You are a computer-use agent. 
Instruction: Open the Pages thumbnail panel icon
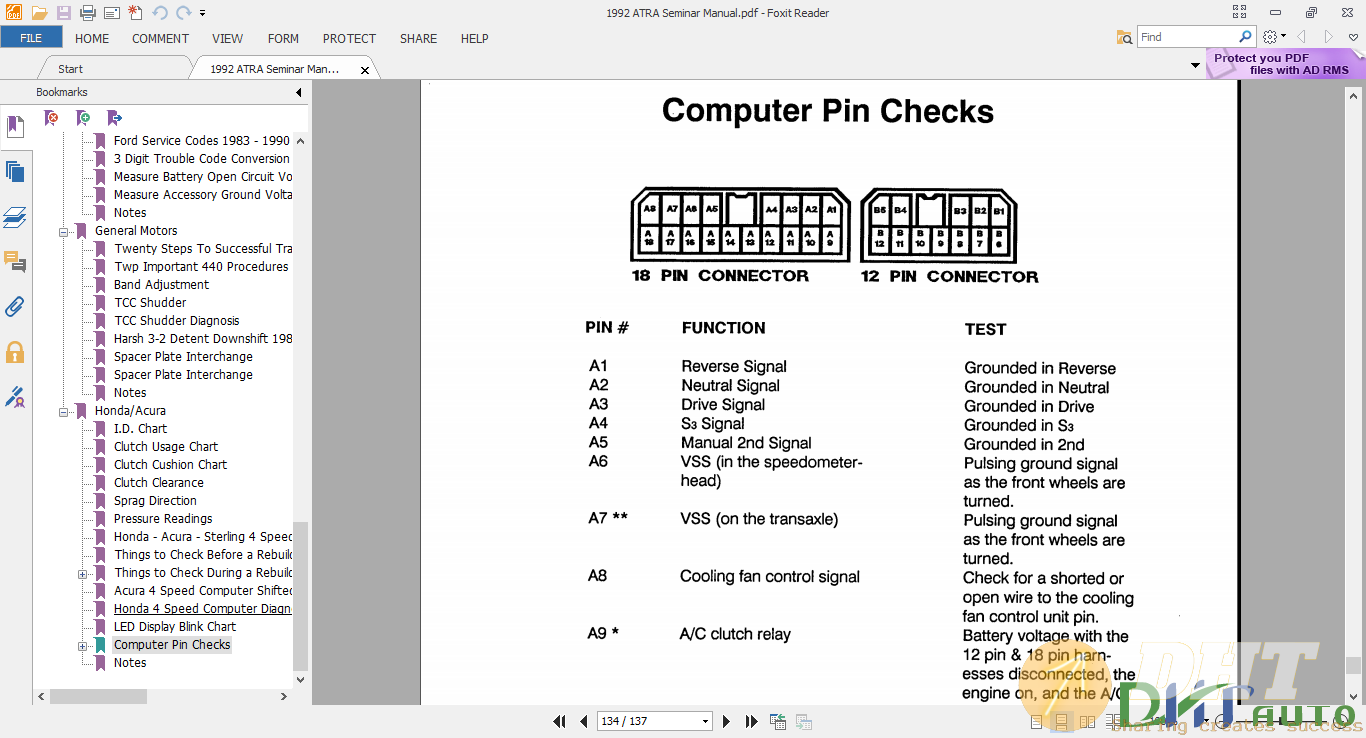pyautogui.click(x=15, y=172)
